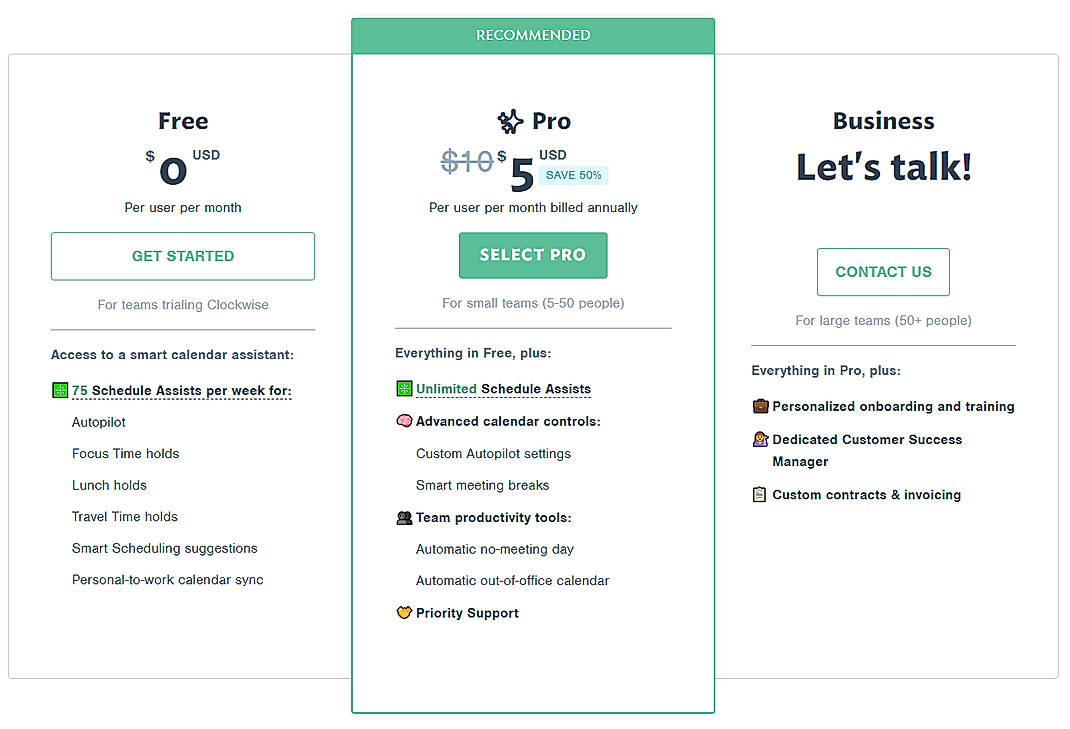This screenshot has width=1070, height=729.
Task: Click the green grid icon before 75 Schedule Assists
Action: coord(59,390)
